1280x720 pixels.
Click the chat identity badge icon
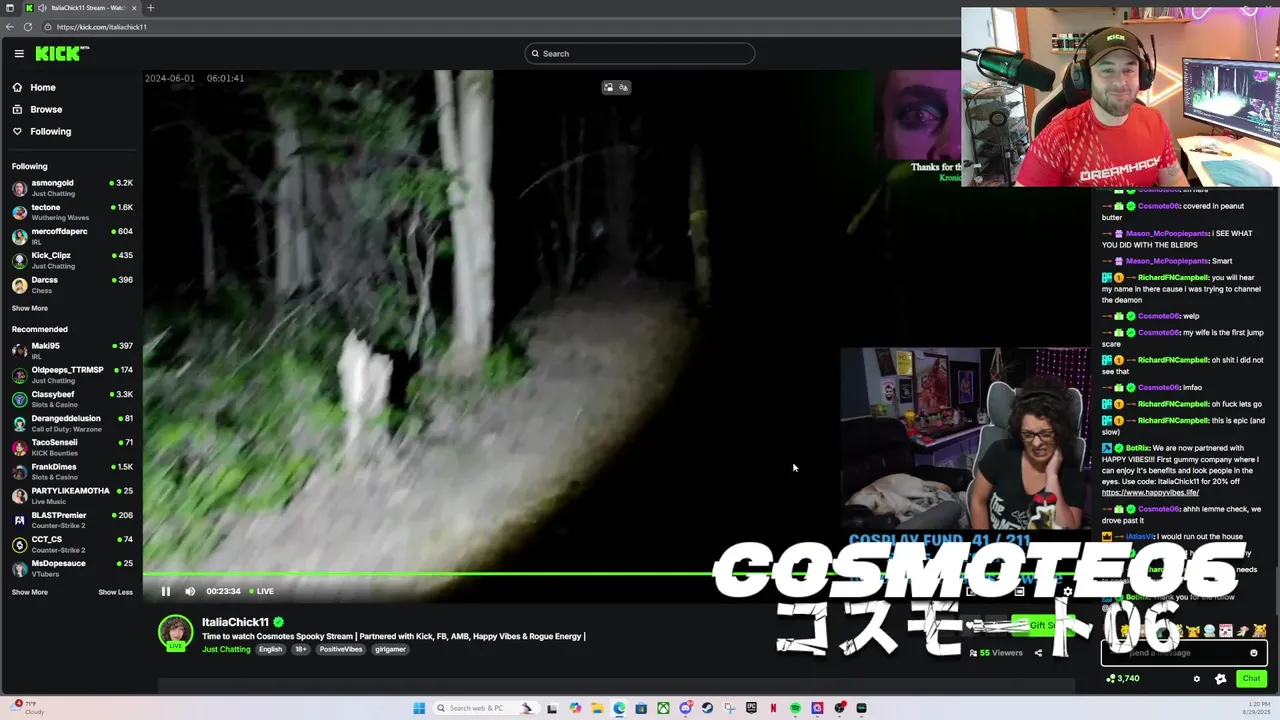tap(1220, 679)
